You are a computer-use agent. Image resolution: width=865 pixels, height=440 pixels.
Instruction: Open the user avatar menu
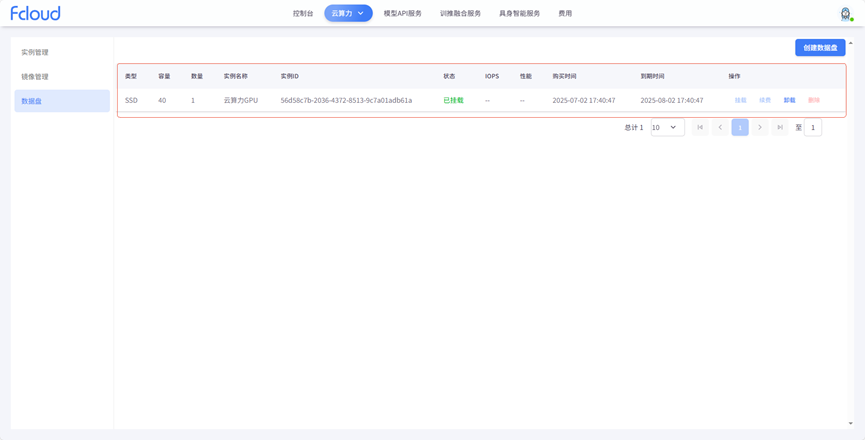tap(846, 14)
